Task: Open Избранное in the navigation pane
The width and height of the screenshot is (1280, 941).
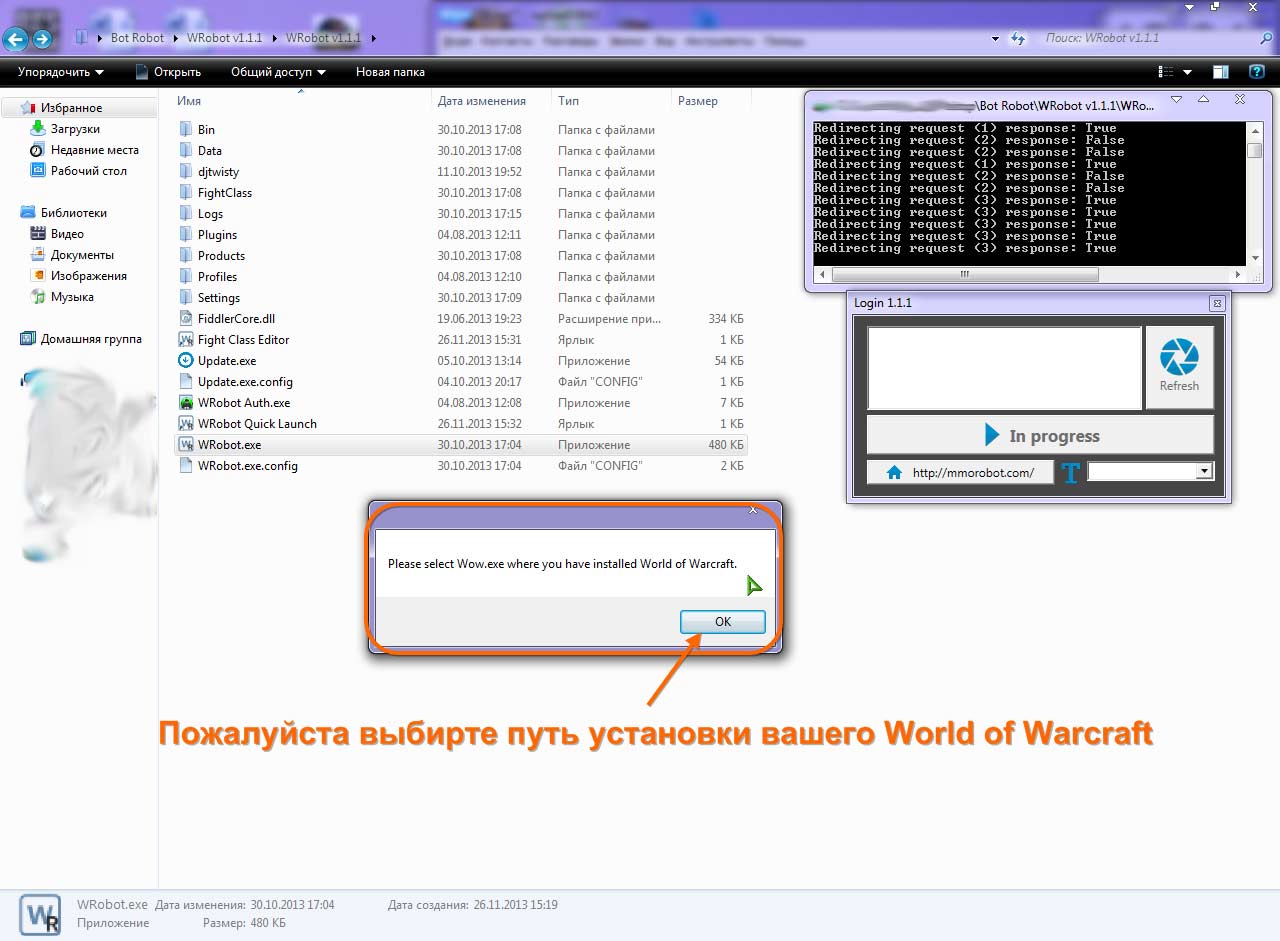Action: click(x=71, y=108)
